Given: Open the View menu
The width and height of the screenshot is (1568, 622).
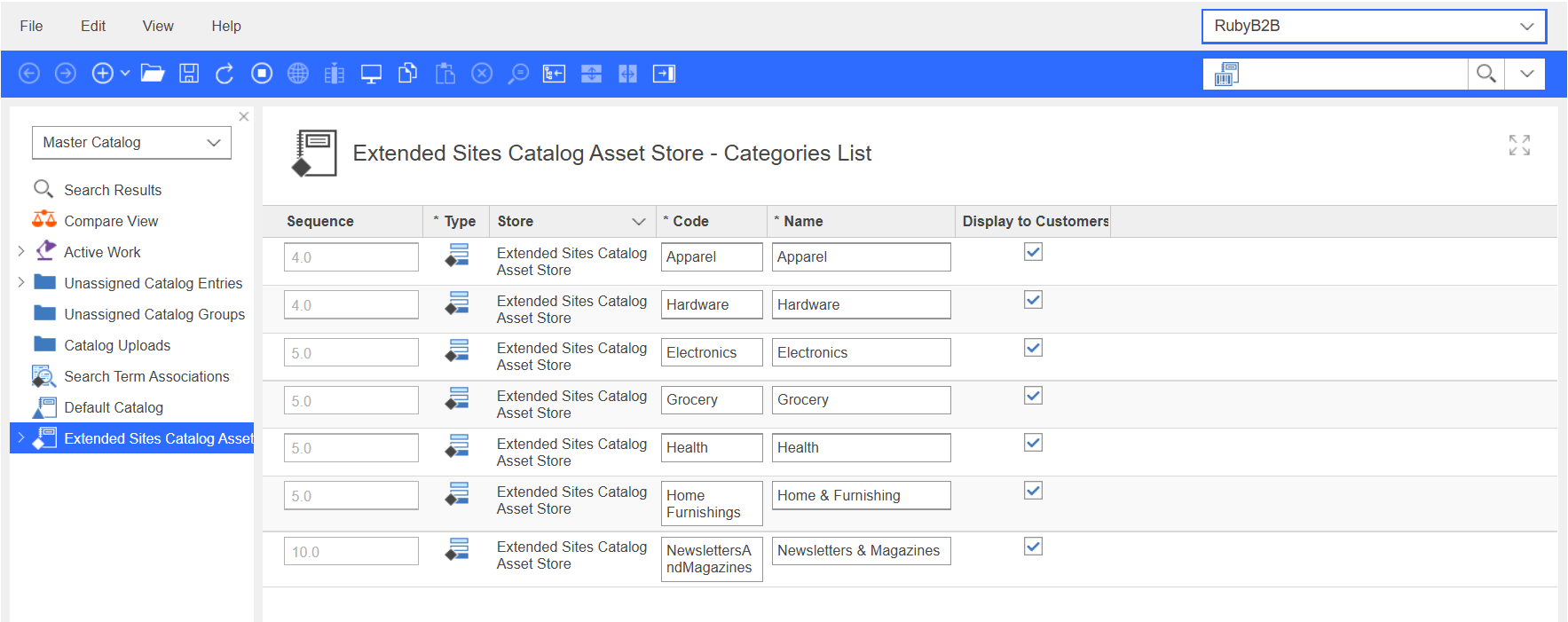Looking at the screenshot, I should pos(158,26).
